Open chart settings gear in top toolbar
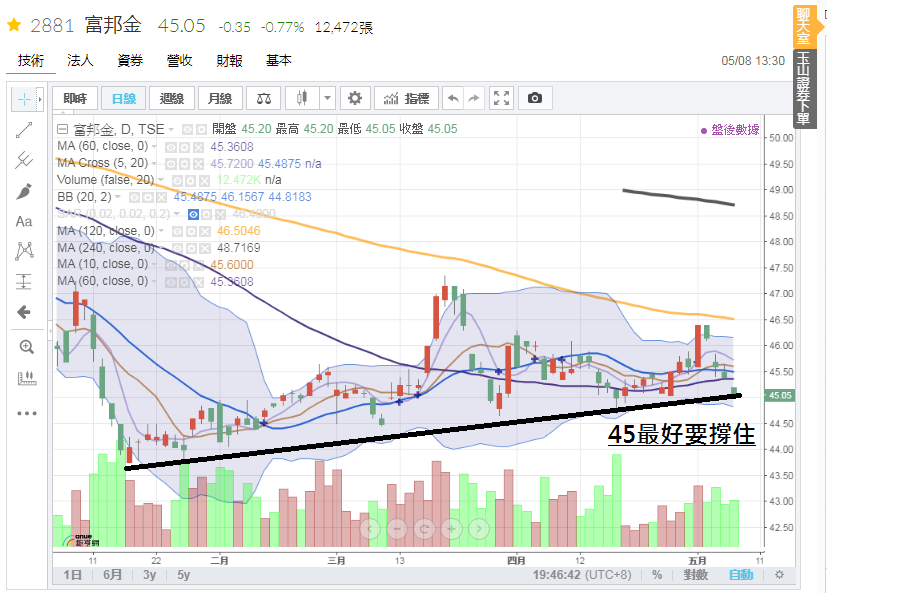The image size is (900, 600). pos(355,98)
